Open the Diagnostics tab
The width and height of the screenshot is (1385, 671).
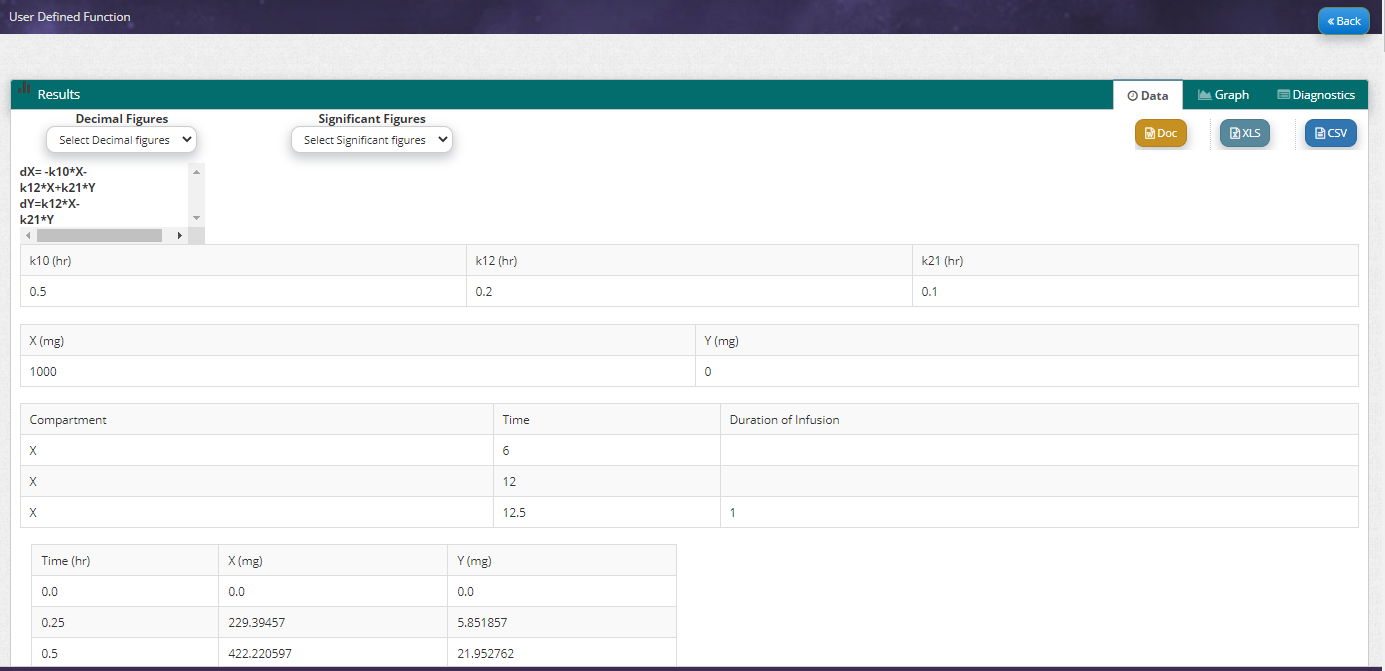pos(1315,95)
